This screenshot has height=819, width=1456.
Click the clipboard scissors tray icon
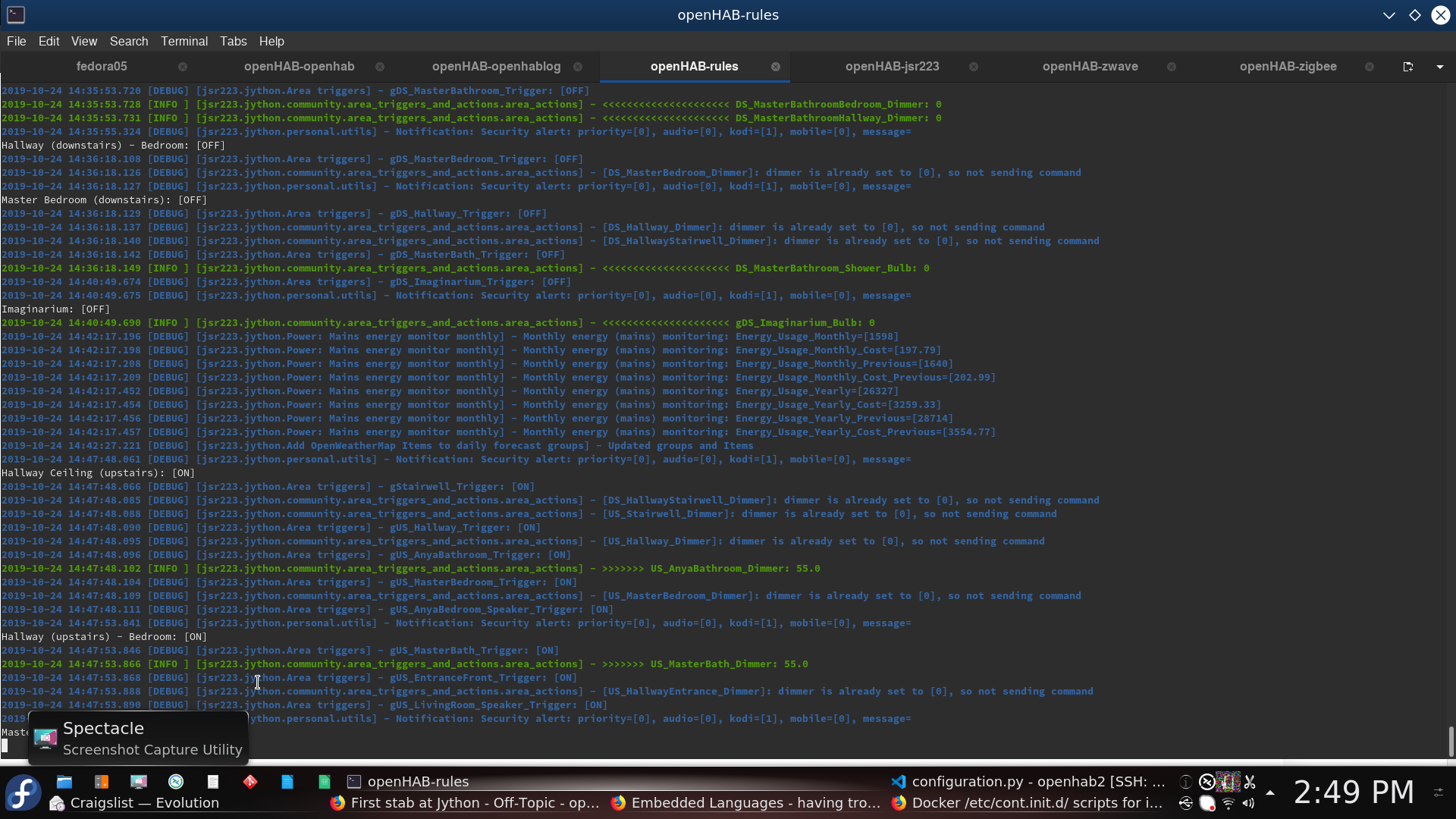click(x=1250, y=782)
